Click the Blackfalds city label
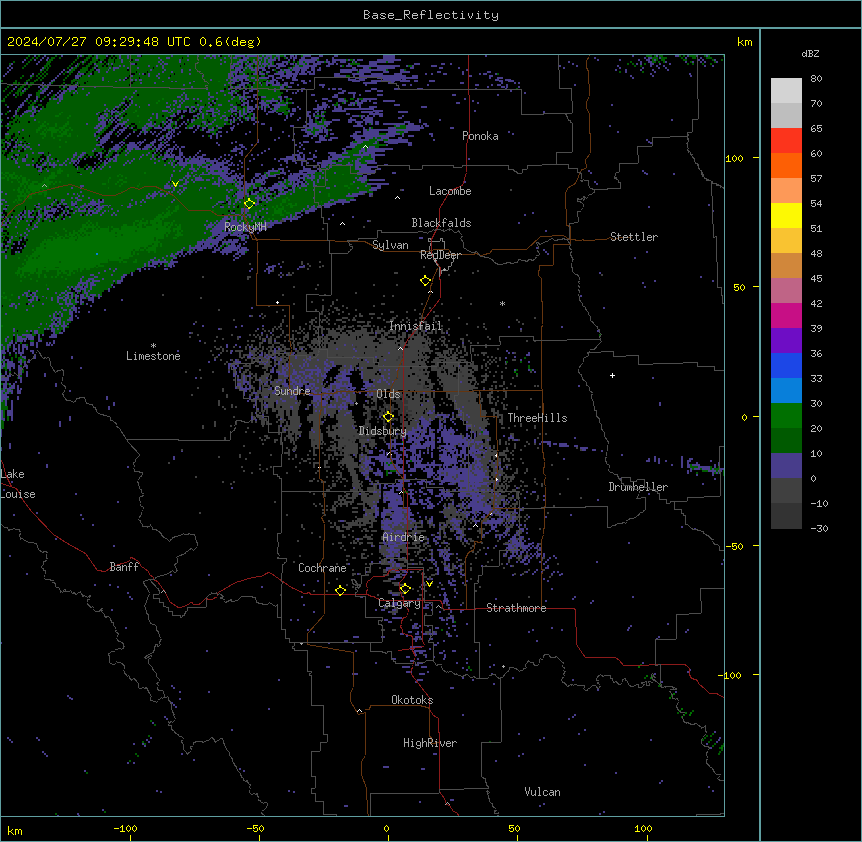This screenshot has width=862, height=842. [x=441, y=223]
